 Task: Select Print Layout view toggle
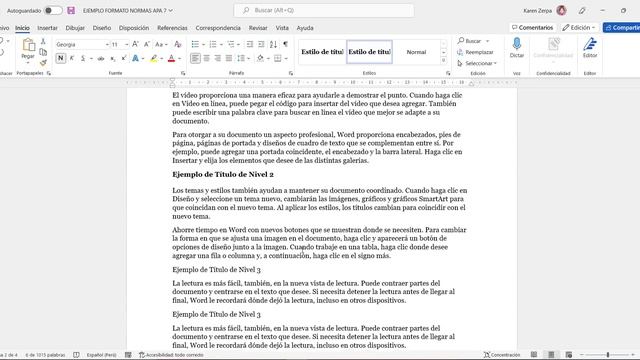(x=551, y=355)
